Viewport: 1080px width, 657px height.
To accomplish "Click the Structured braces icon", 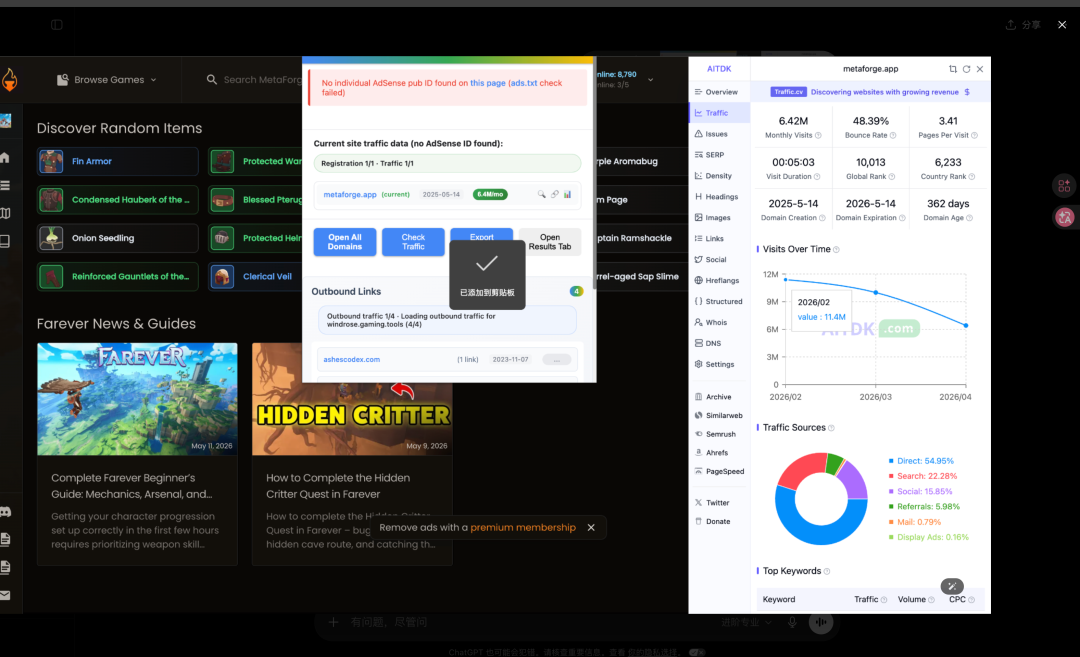I will coord(698,301).
